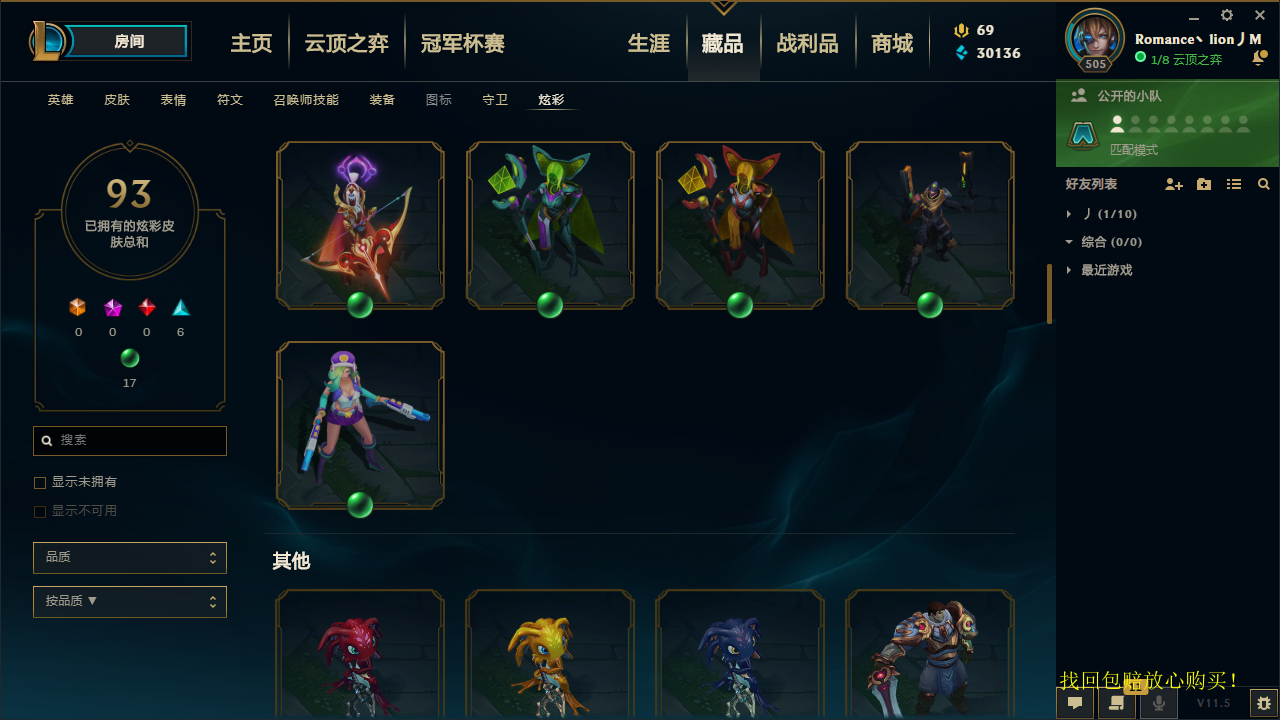Open the friends list view options icon

[x=1234, y=185]
